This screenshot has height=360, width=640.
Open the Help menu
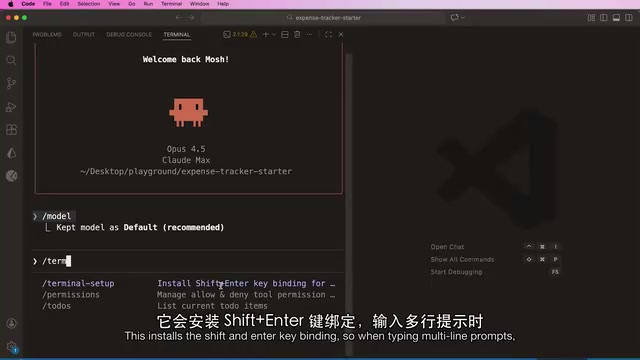[223, 4]
